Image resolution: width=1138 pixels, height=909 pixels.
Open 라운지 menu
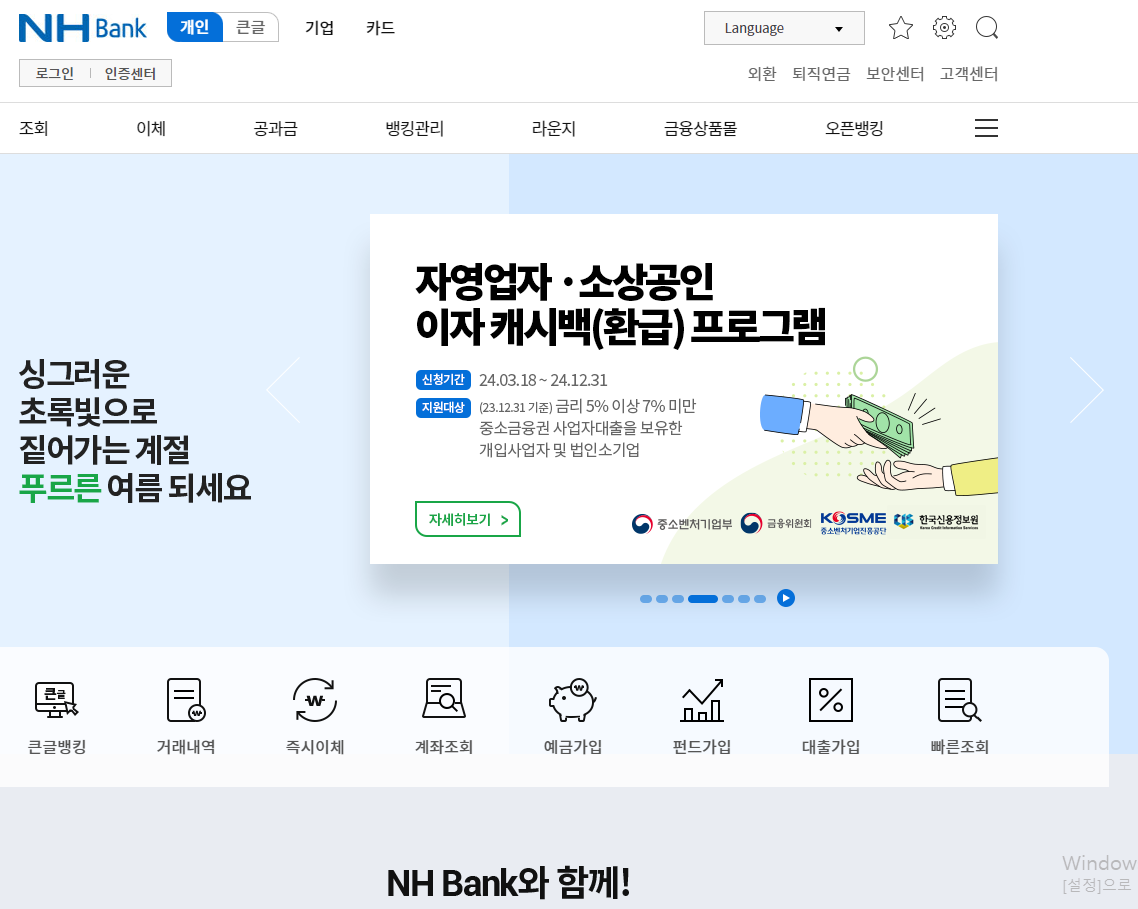(554, 129)
